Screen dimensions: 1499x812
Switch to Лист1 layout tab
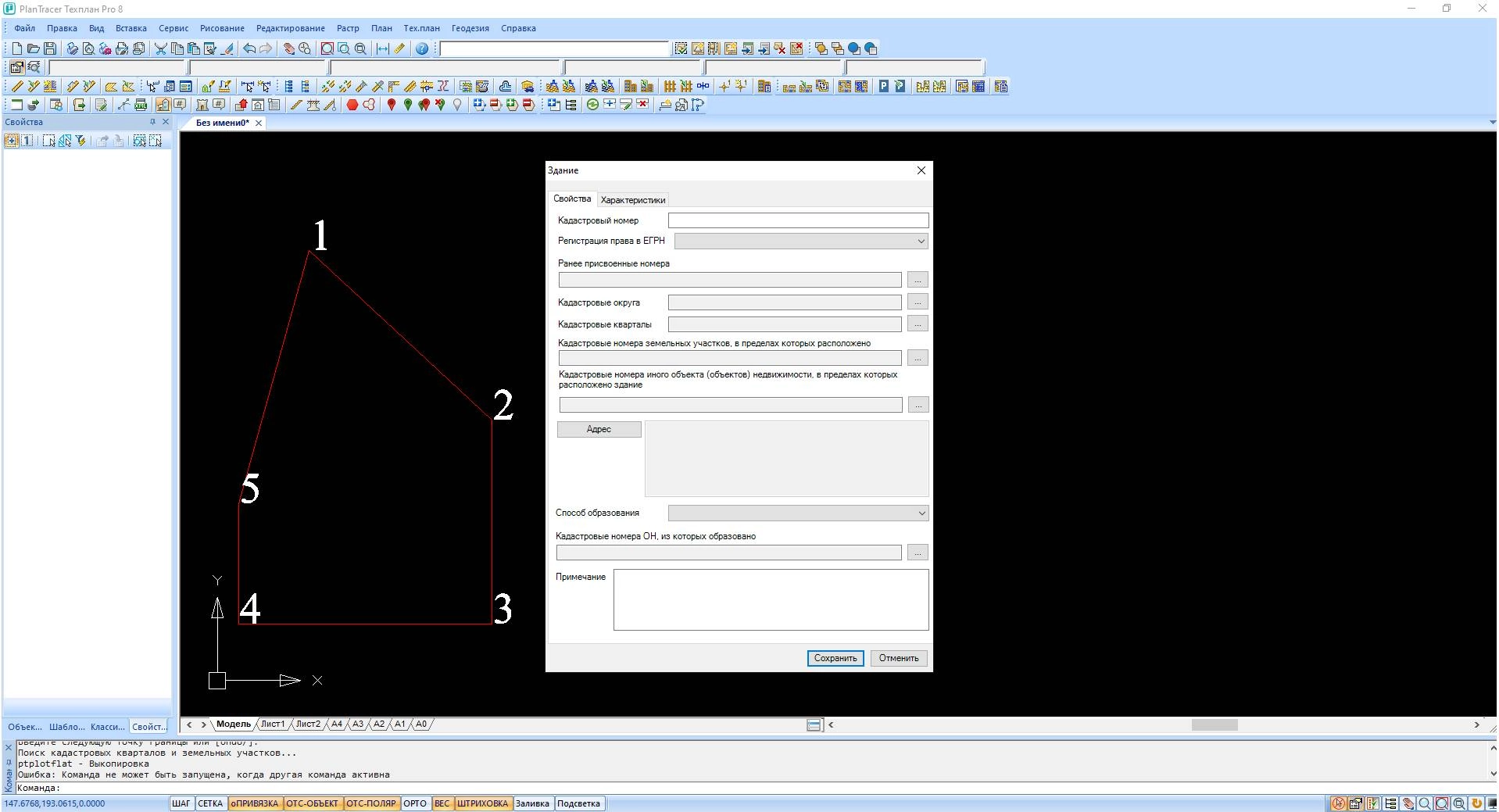click(x=273, y=724)
